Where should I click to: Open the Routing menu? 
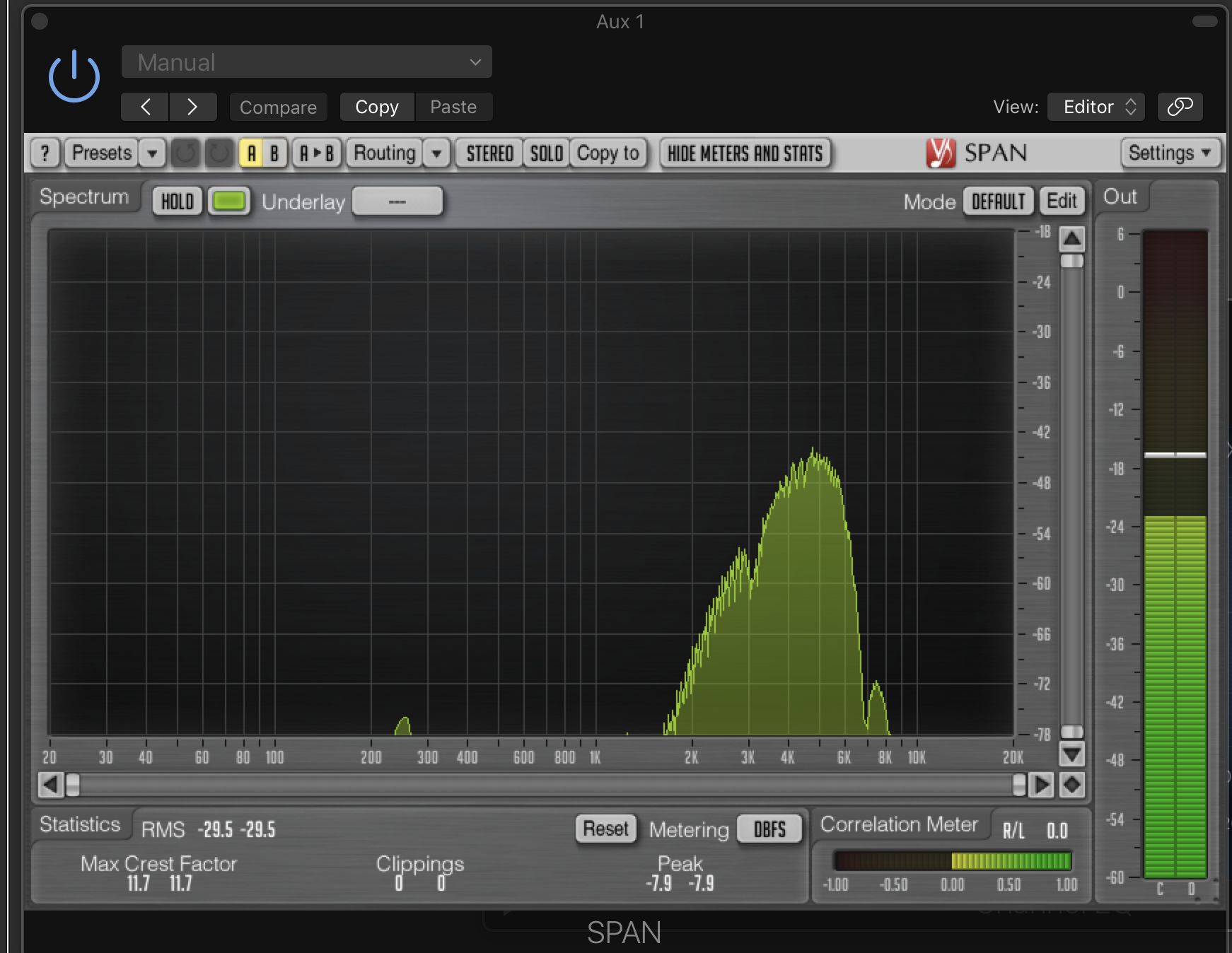(x=384, y=153)
